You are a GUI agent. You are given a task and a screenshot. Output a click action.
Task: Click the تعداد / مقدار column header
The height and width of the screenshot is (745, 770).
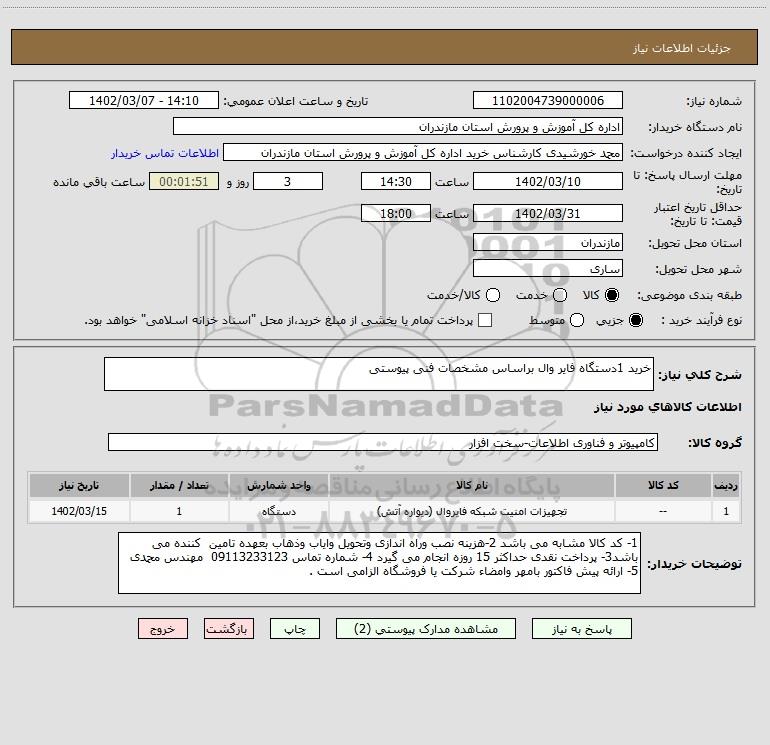(x=179, y=485)
